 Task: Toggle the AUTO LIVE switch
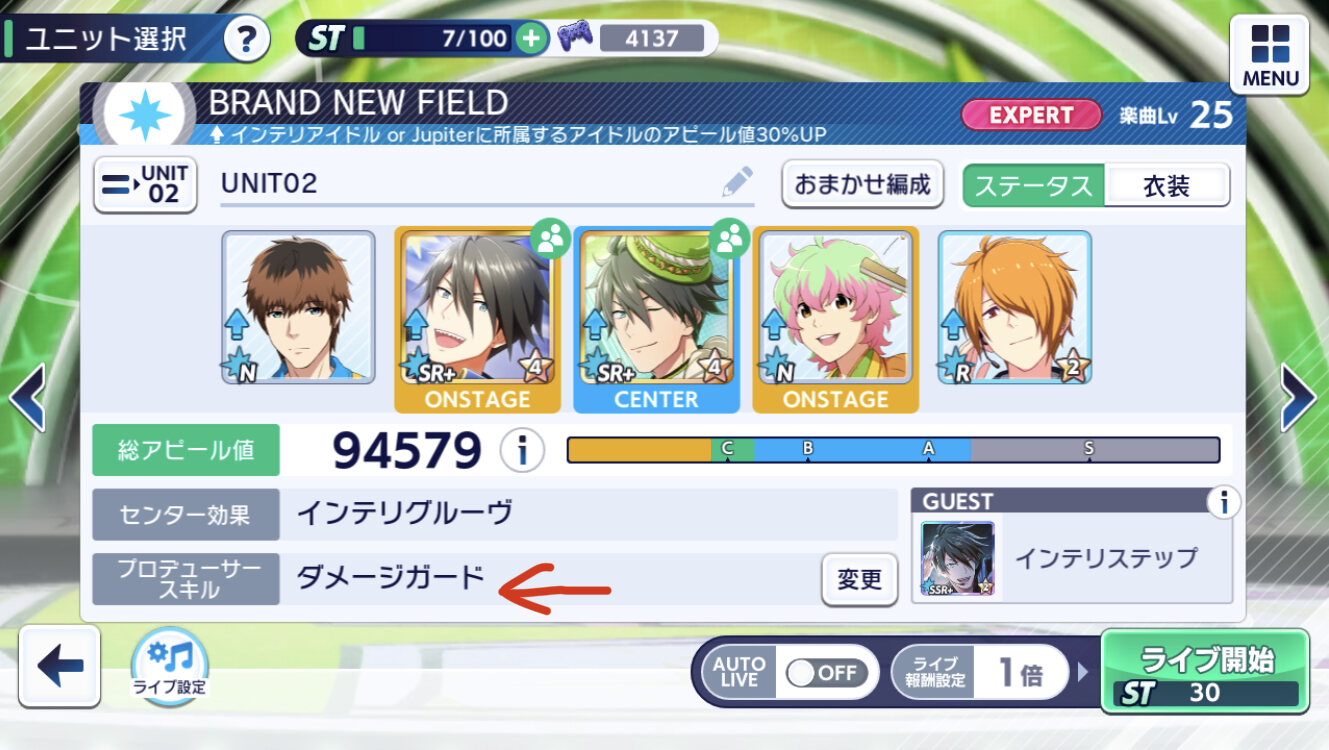click(x=821, y=673)
